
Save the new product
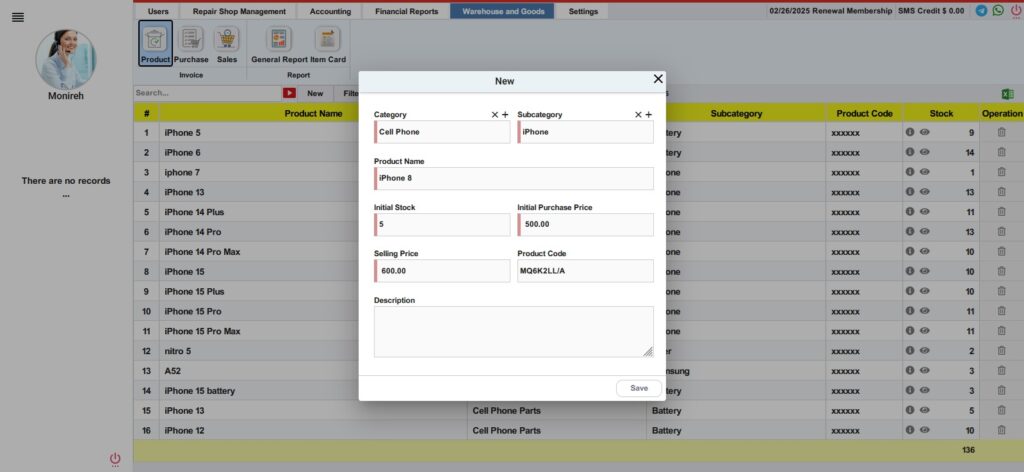[639, 388]
